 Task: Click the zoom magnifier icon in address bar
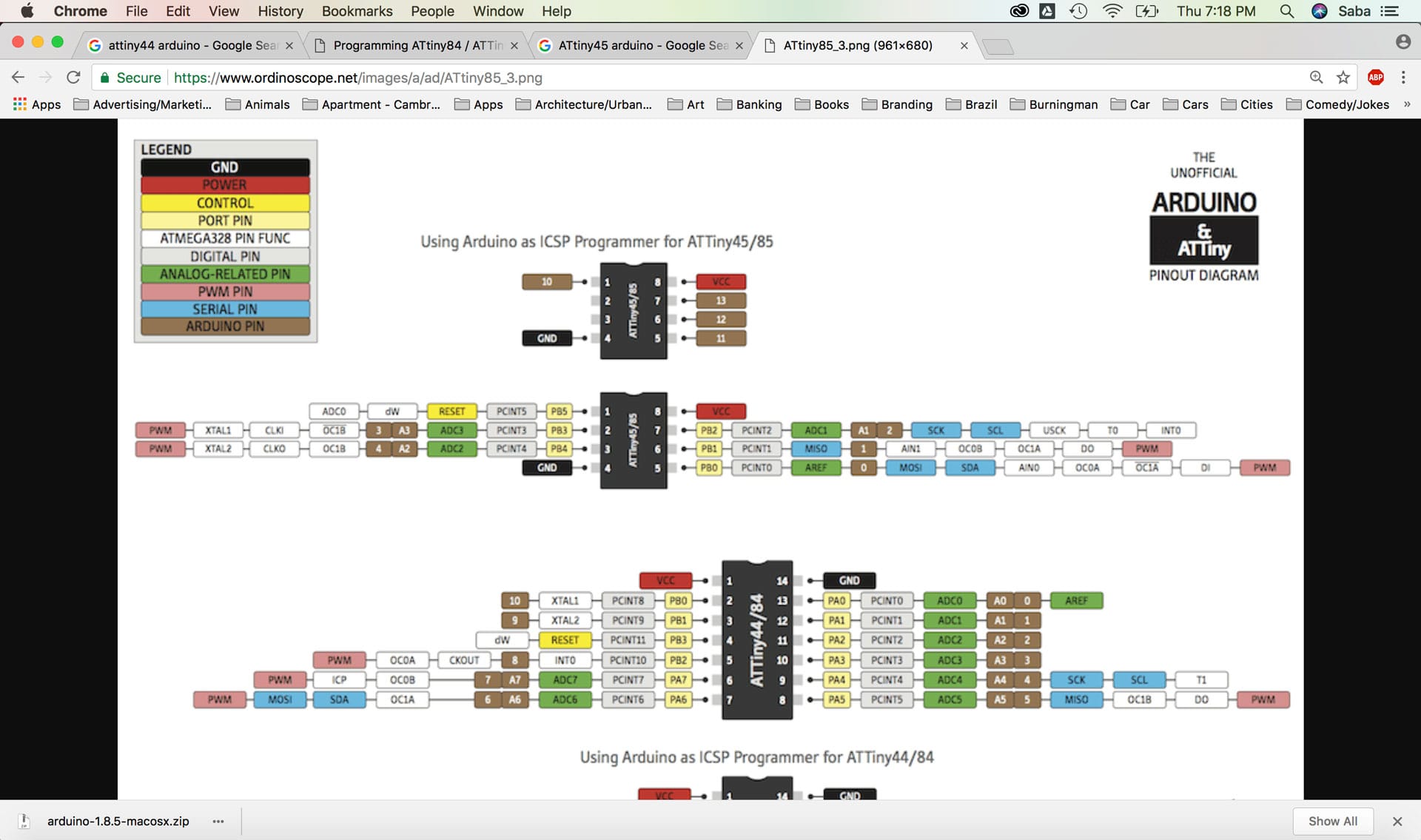pyautogui.click(x=1316, y=77)
